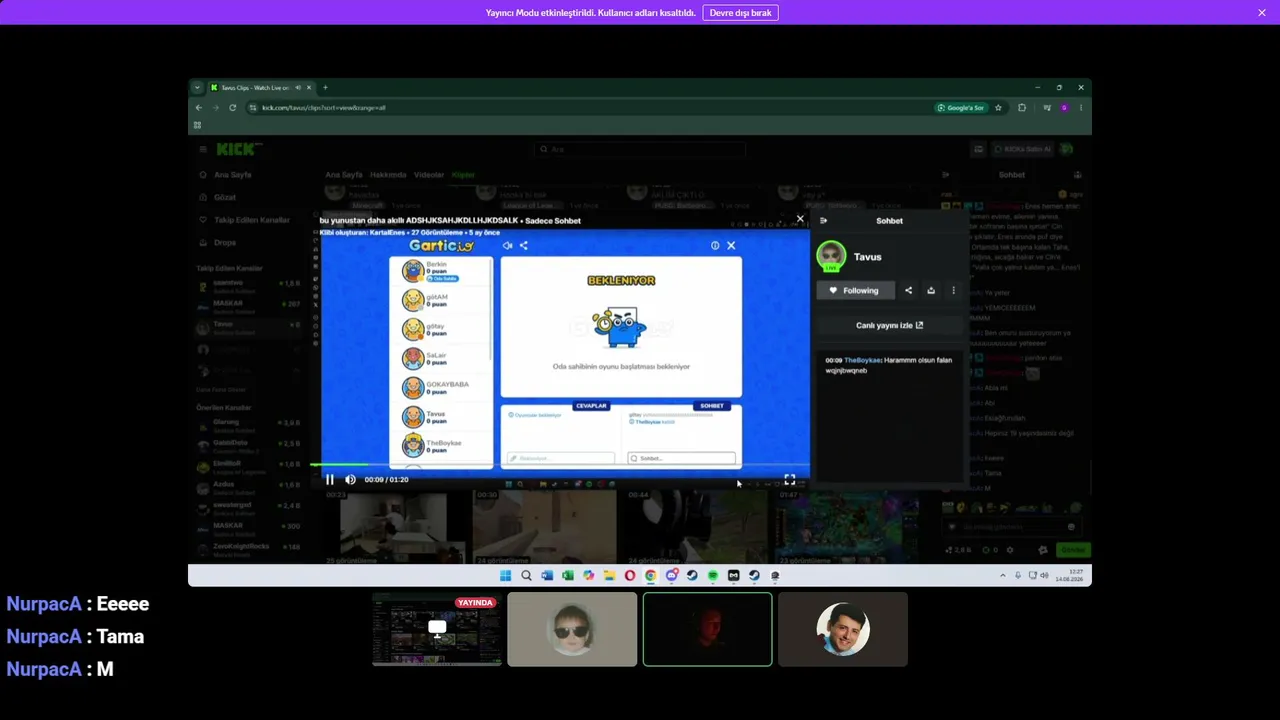The width and height of the screenshot is (1280, 720).
Task: Open the 00:23 clip thumbnail
Action: [x=395, y=526]
